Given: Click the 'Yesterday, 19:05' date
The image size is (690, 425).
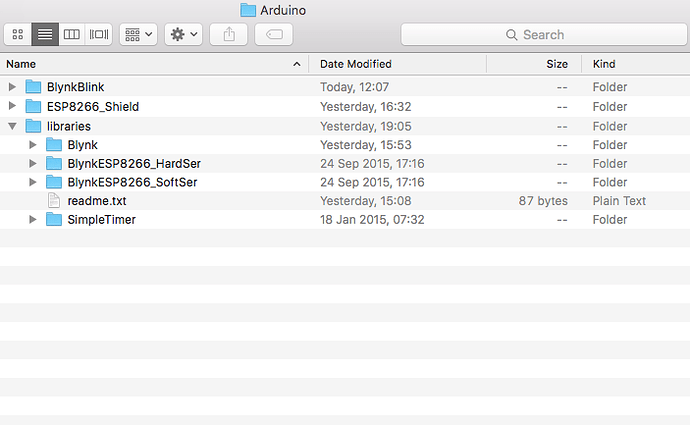Looking at the screenshot, I should point(365,126).
